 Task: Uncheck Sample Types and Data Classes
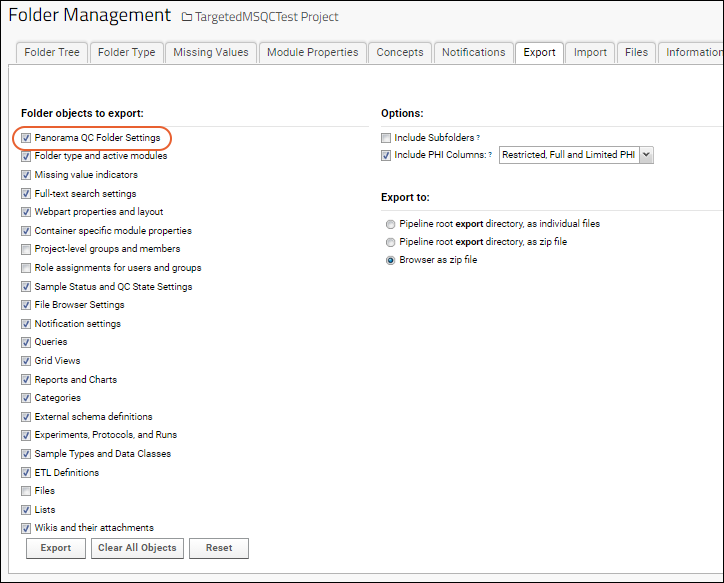(26, 454)
